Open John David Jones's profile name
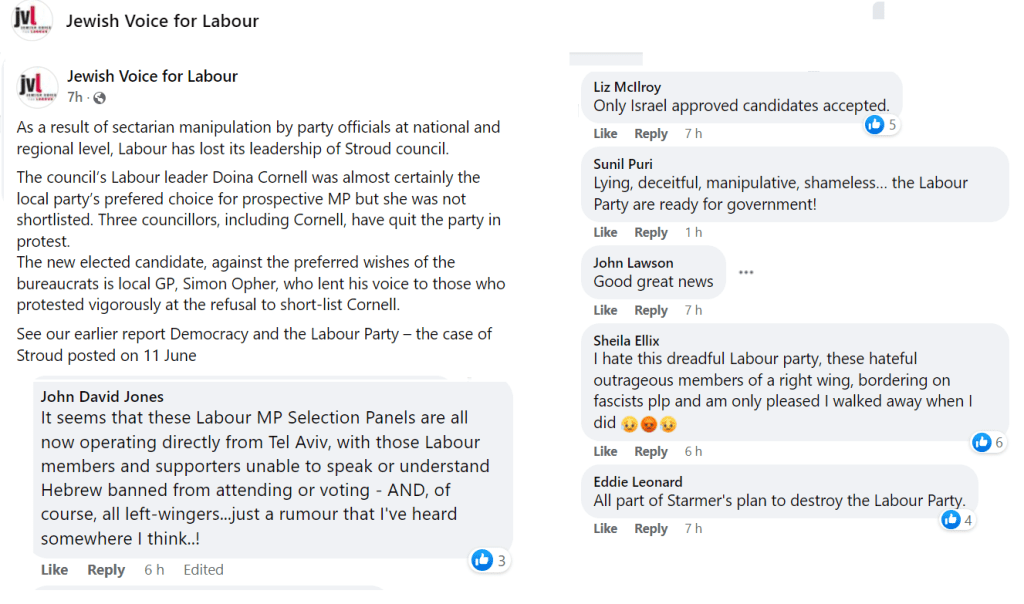 (x=102, y=397)
